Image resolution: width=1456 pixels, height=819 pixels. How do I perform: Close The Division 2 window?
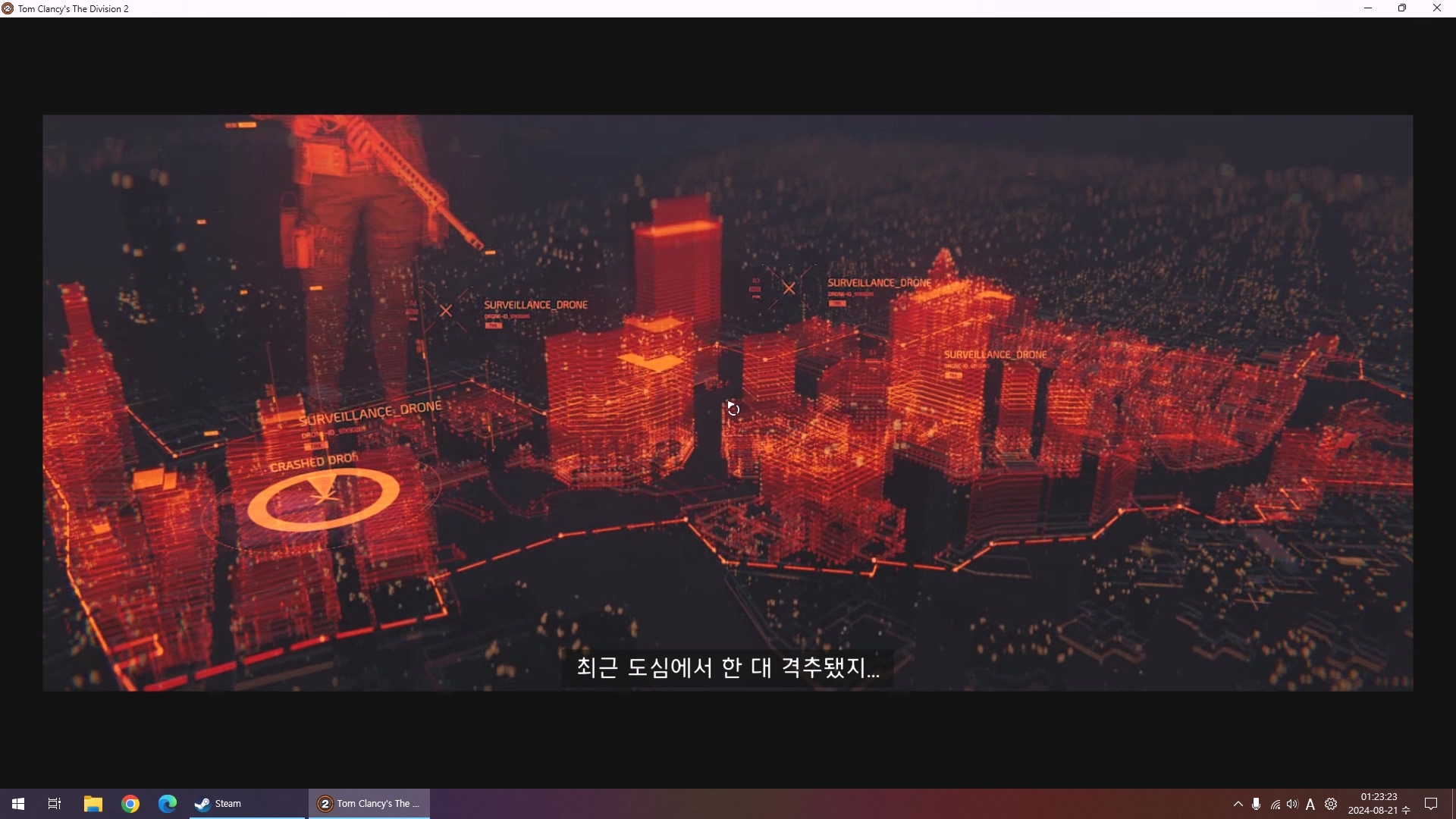click(1437, 8)
